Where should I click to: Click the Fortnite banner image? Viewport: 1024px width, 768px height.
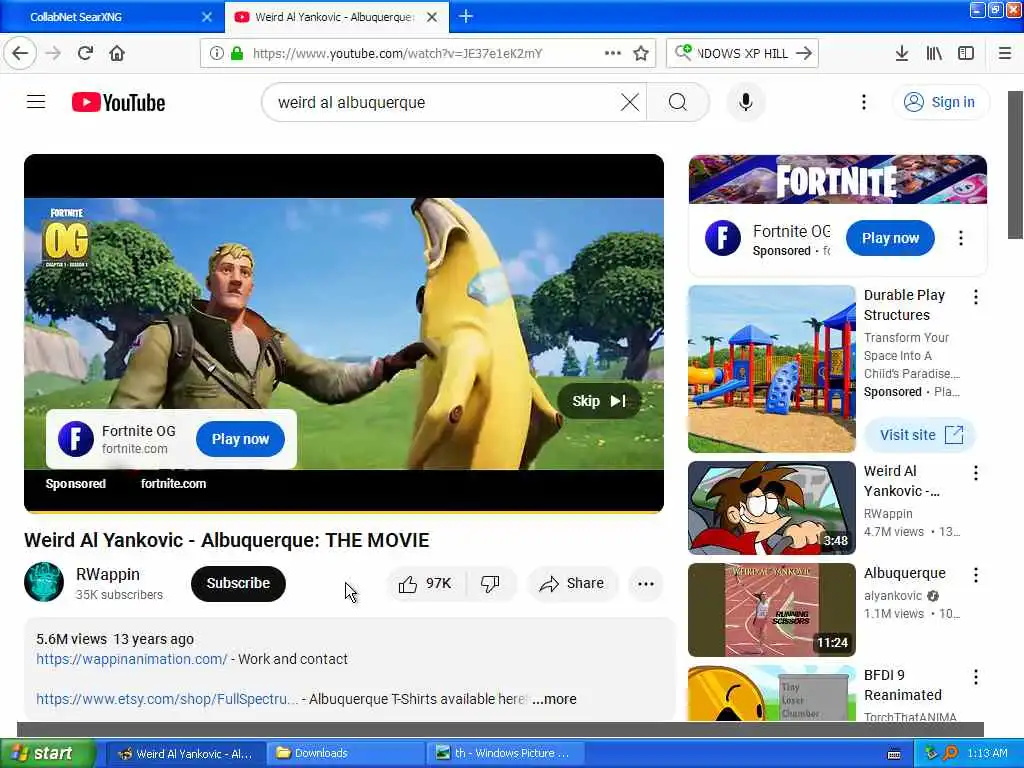click(838, 180)
